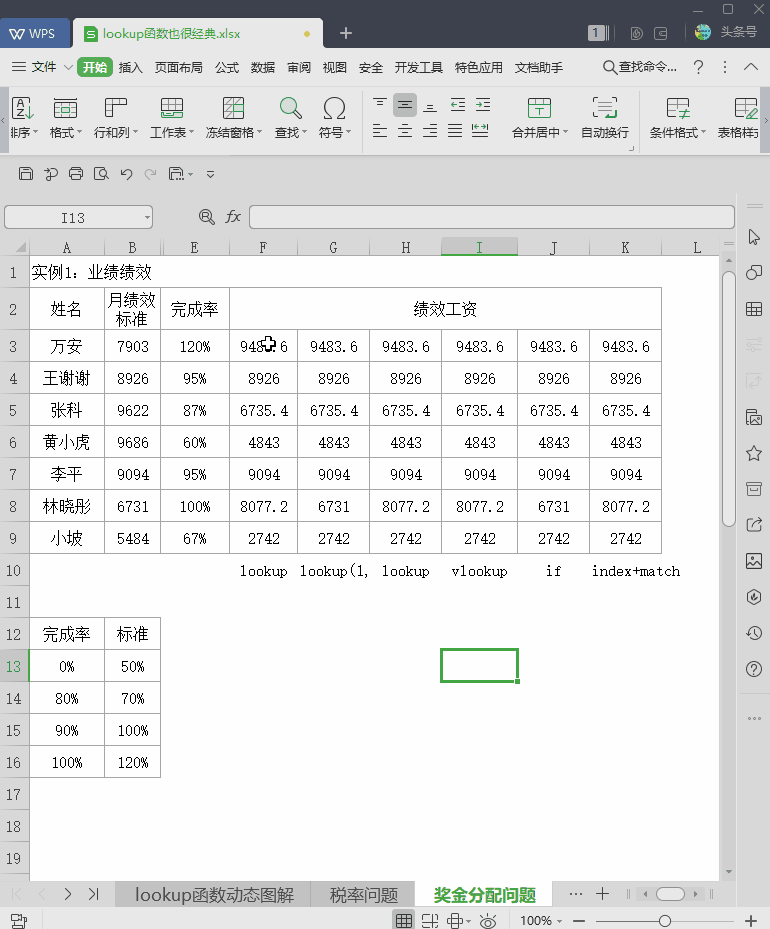Open the Worksheet (工作表) tool
The width and height of the screenshot is (770, 929).
tap(172, 117)
